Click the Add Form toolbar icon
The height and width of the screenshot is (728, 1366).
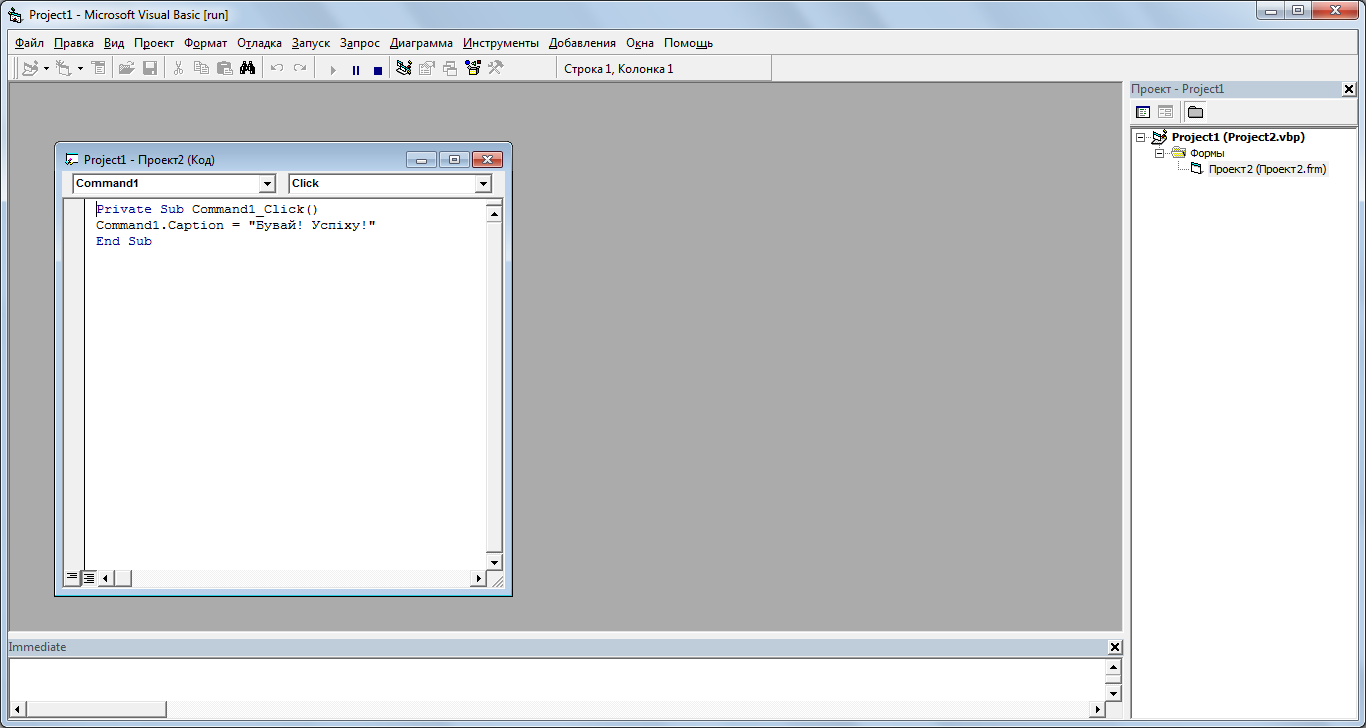click(x=63, y=69)
